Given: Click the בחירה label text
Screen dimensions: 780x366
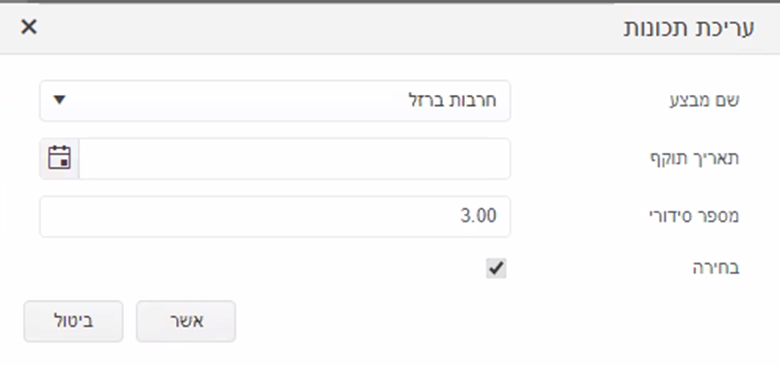Looking at the screenshot, I should pyautogui.click(x=716, y=268).
